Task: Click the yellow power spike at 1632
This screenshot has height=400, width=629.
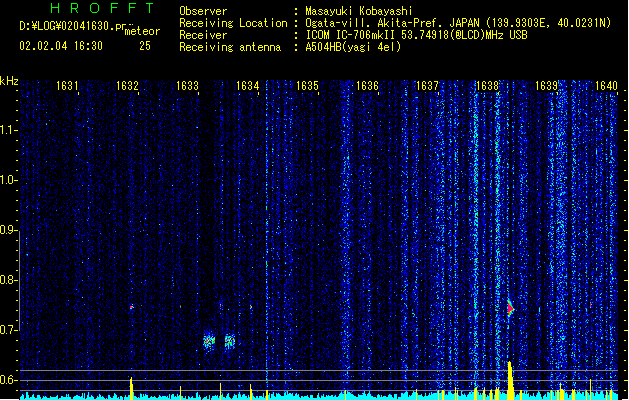Action: point(131,388)
